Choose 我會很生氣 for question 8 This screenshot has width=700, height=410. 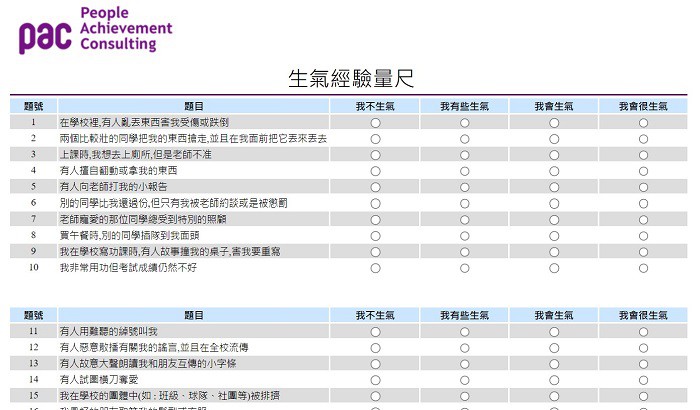[643, 236]
